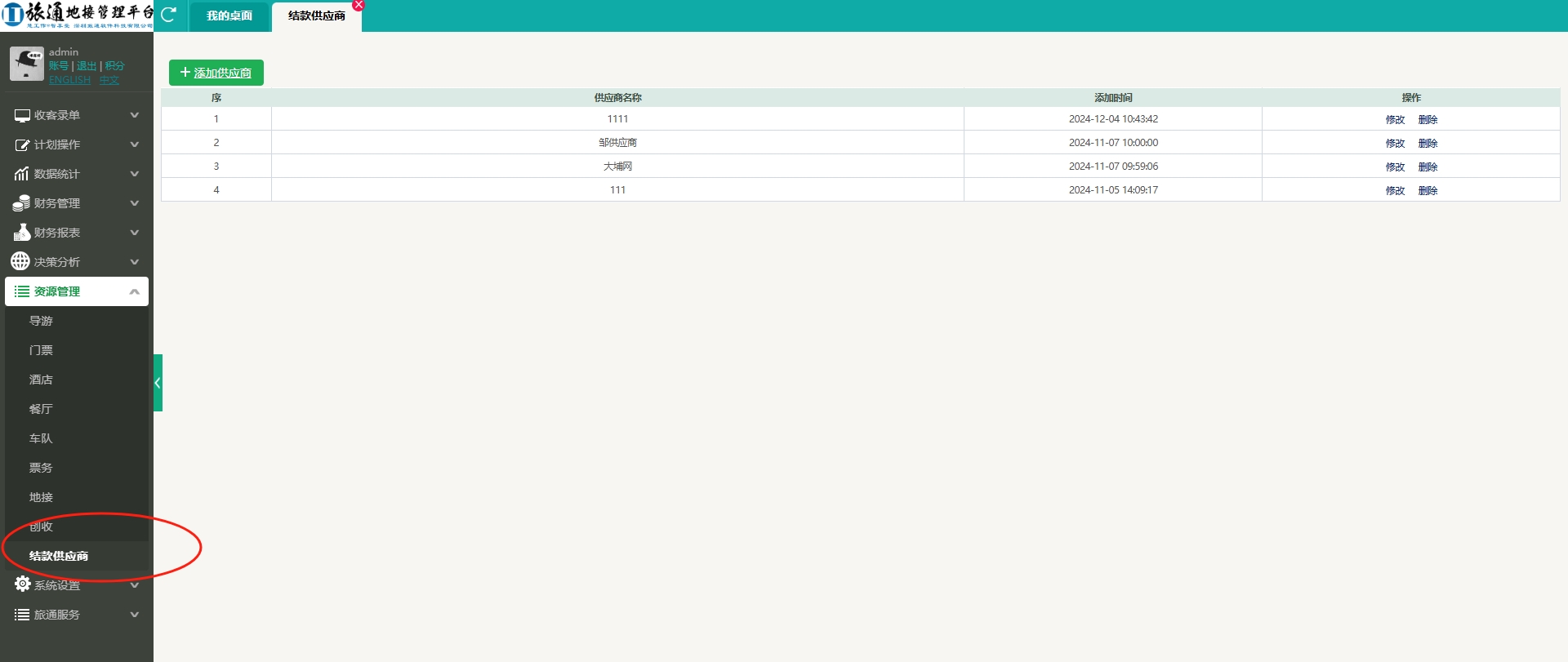
Task: Click the 决策分析 globe icon
Action: pos(20,261)
